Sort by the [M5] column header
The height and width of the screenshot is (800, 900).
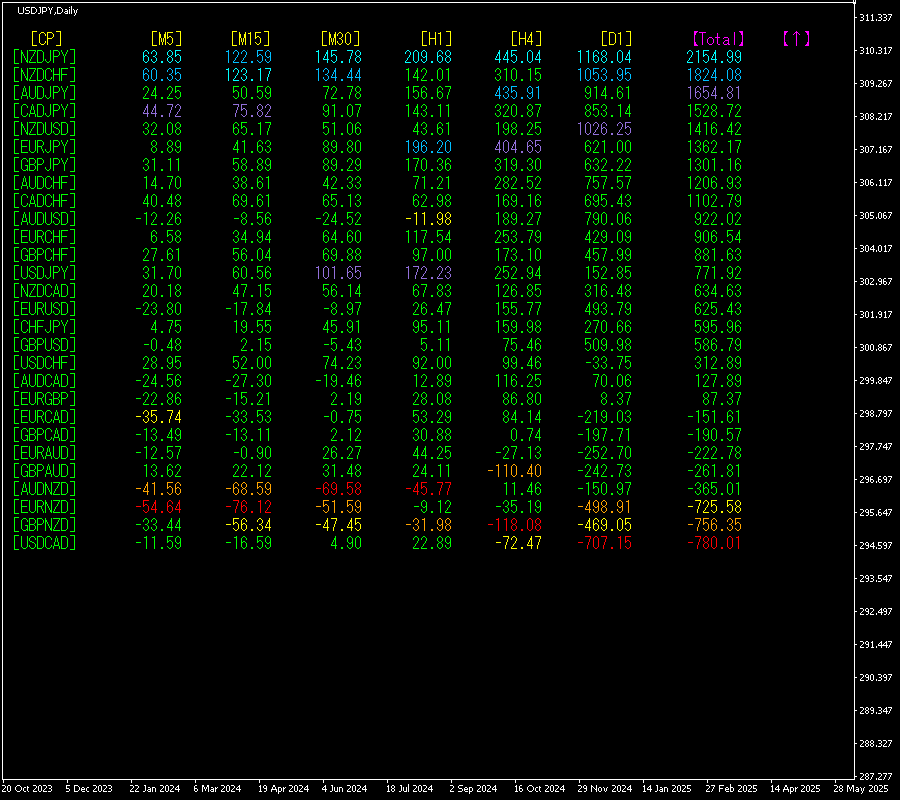(x=166, y=39)
